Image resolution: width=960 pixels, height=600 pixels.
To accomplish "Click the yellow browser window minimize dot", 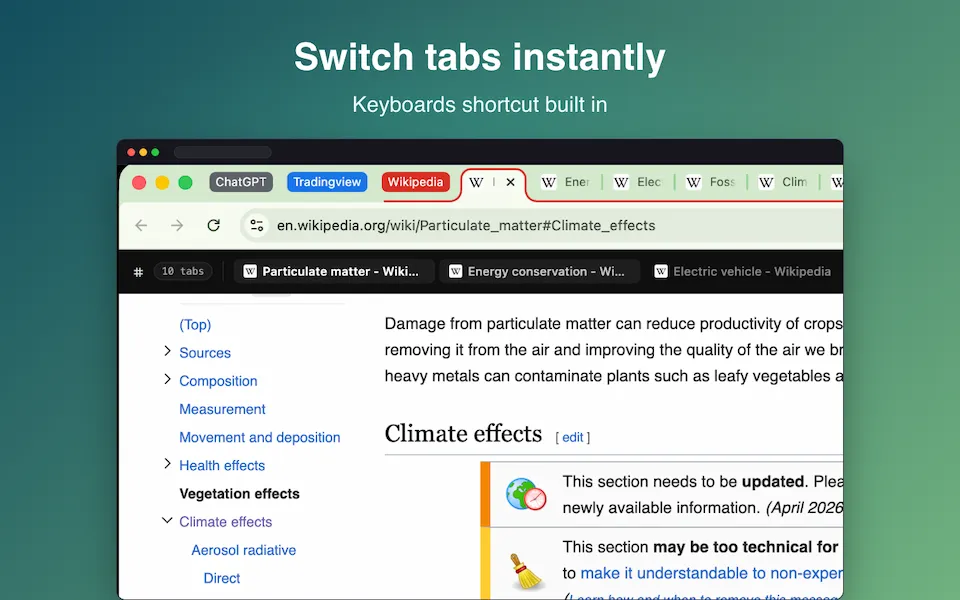I will coord(162,182).
